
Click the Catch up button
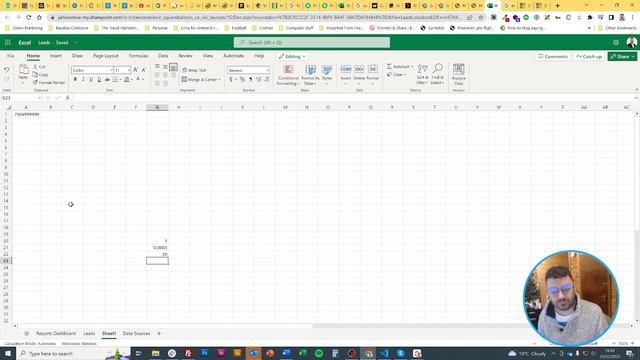click(x=589, y=56)
